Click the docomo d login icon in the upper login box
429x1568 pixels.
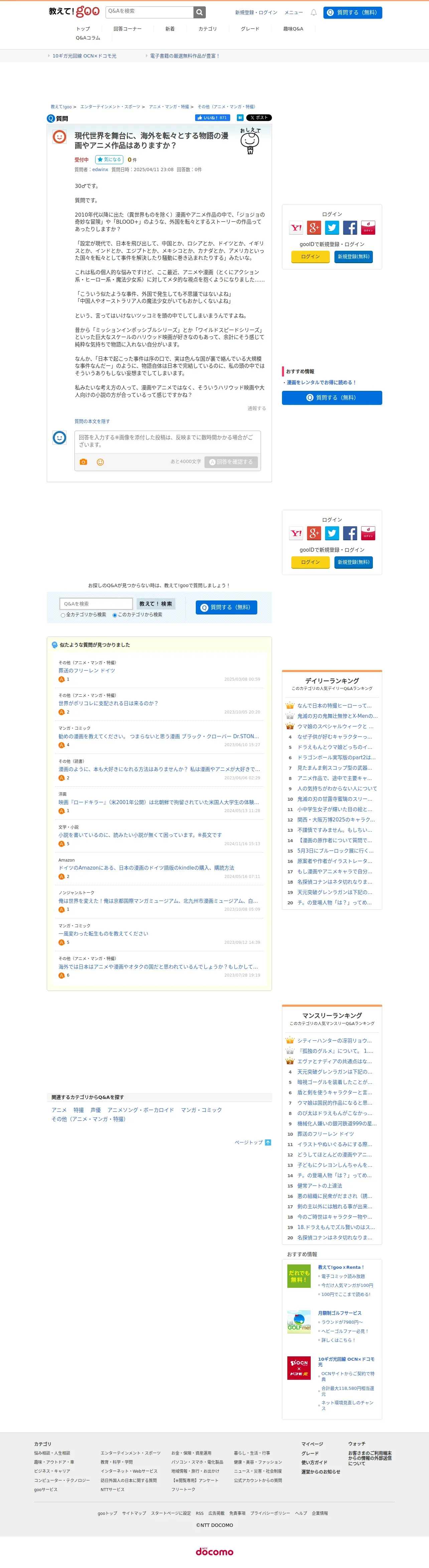[368, 228]
